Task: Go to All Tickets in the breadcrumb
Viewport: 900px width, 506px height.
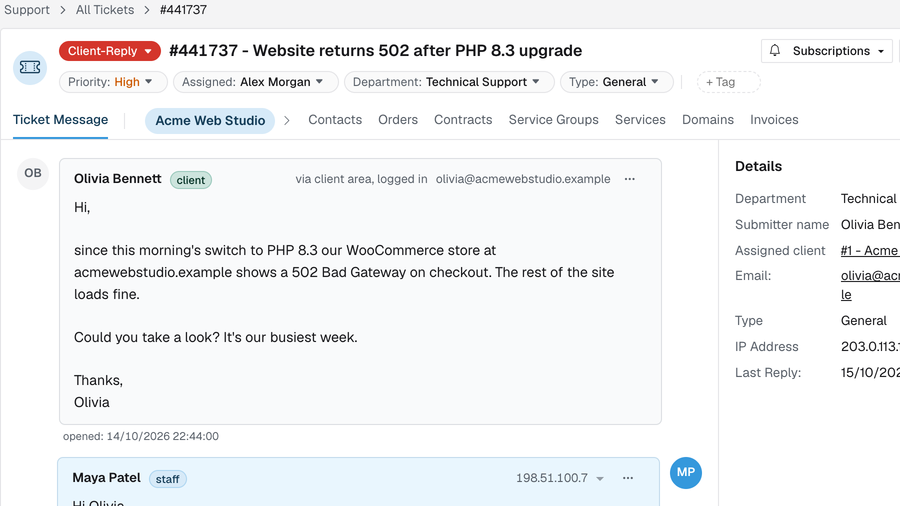Action: pyautogui.click(x=105, y=10)
